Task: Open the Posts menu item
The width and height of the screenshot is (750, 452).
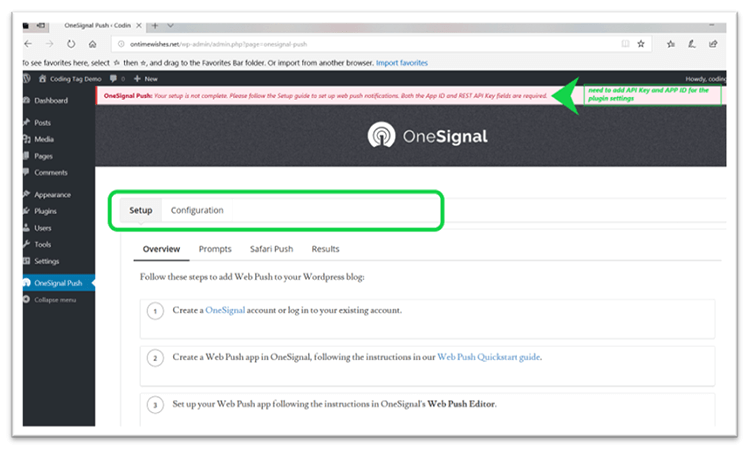Action: click(x=42, y=122)
